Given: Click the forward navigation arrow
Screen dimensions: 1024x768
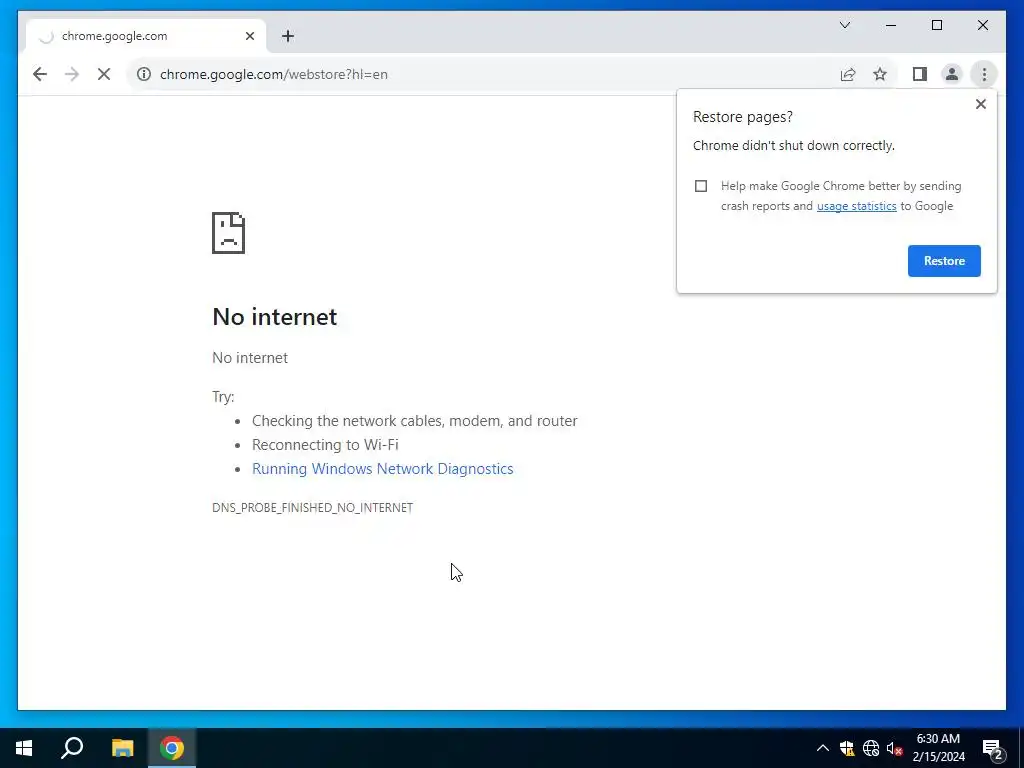Looking at the screenshot, I should (72, 74).
